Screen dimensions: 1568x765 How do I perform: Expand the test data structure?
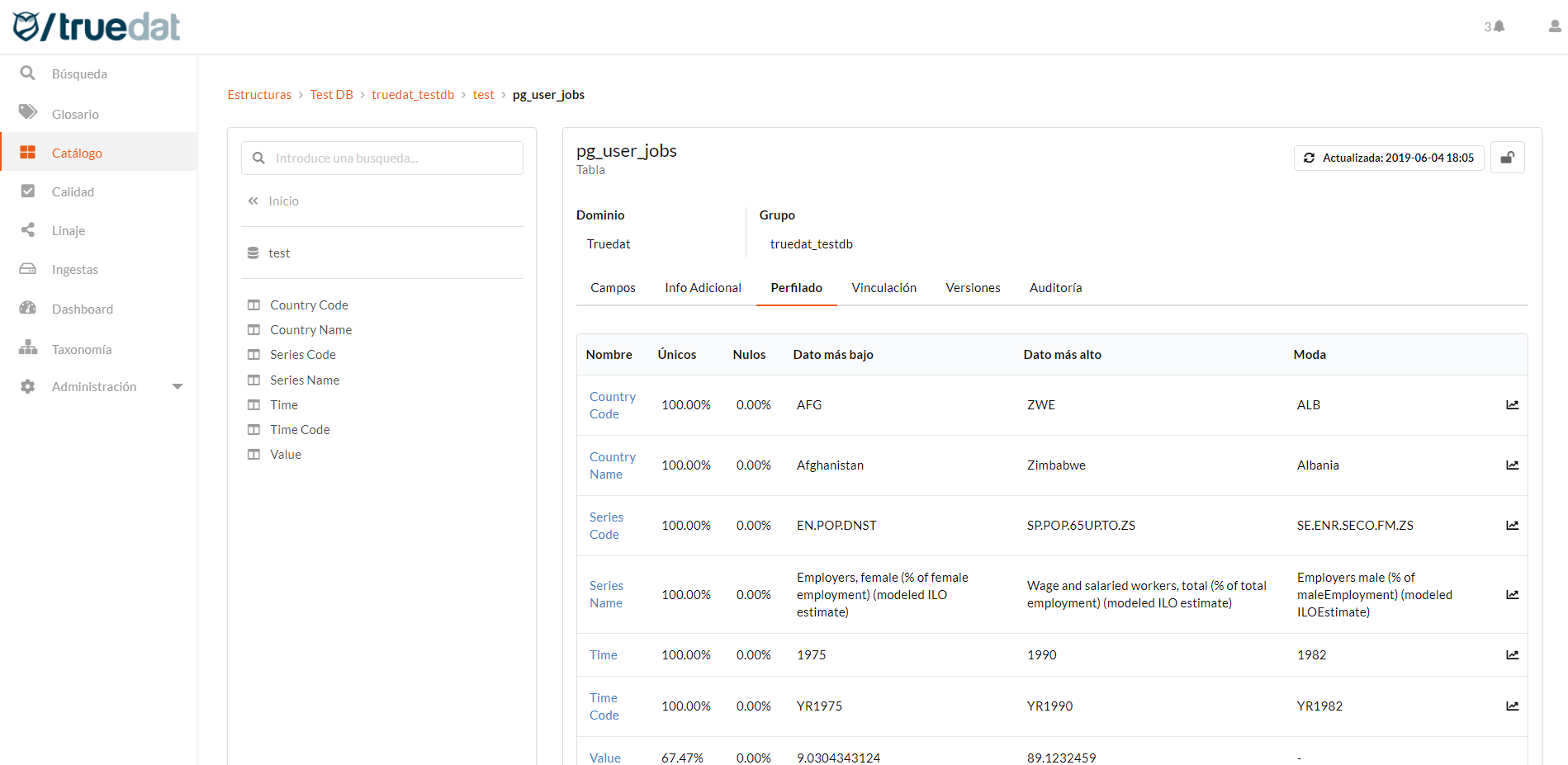click(x=279, y=253)
